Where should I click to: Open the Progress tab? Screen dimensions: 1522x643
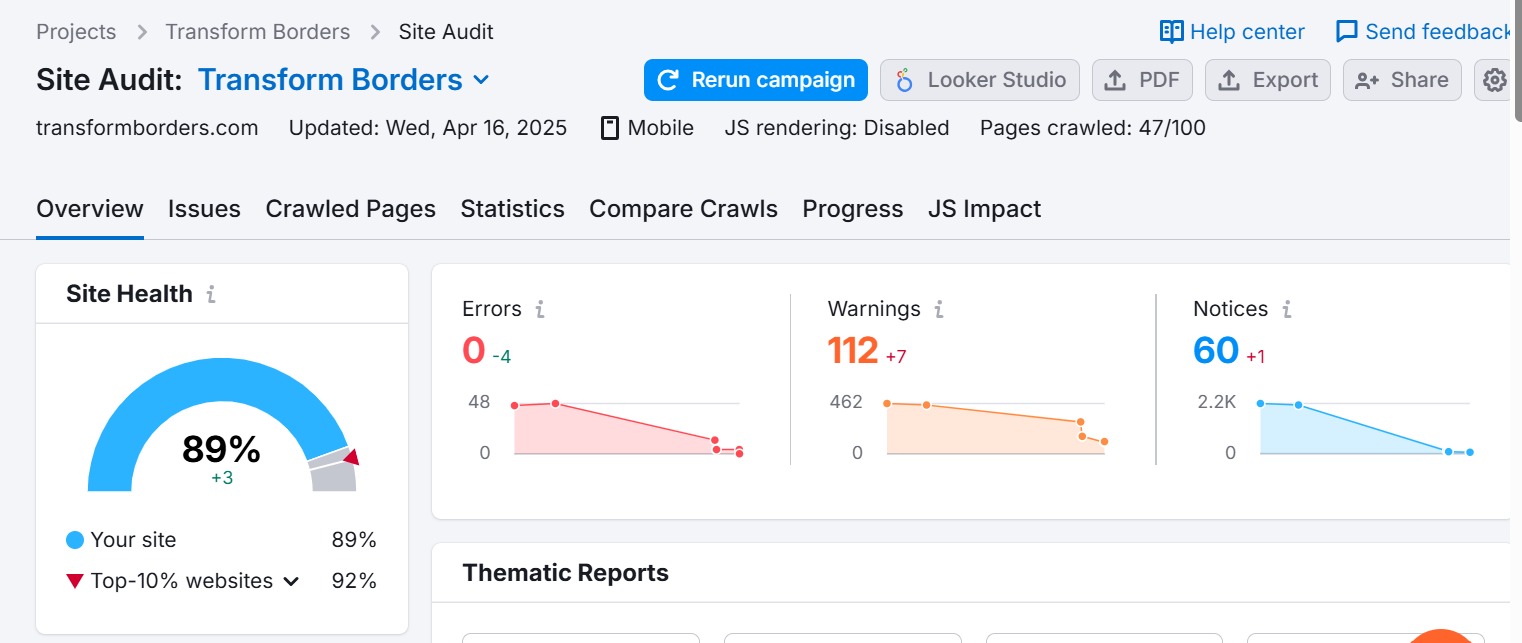click(853, 209)
